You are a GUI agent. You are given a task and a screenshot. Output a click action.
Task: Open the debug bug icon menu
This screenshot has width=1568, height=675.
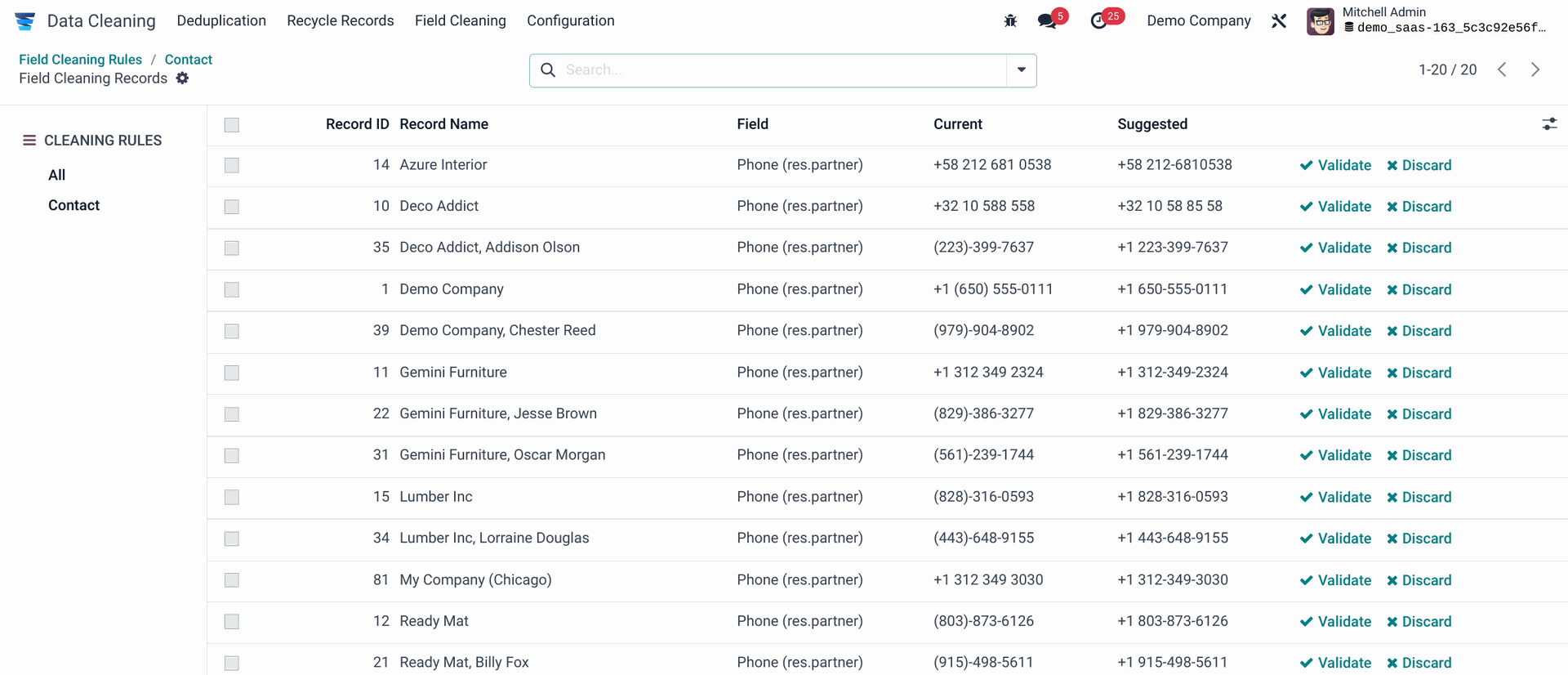point(1010,21)
